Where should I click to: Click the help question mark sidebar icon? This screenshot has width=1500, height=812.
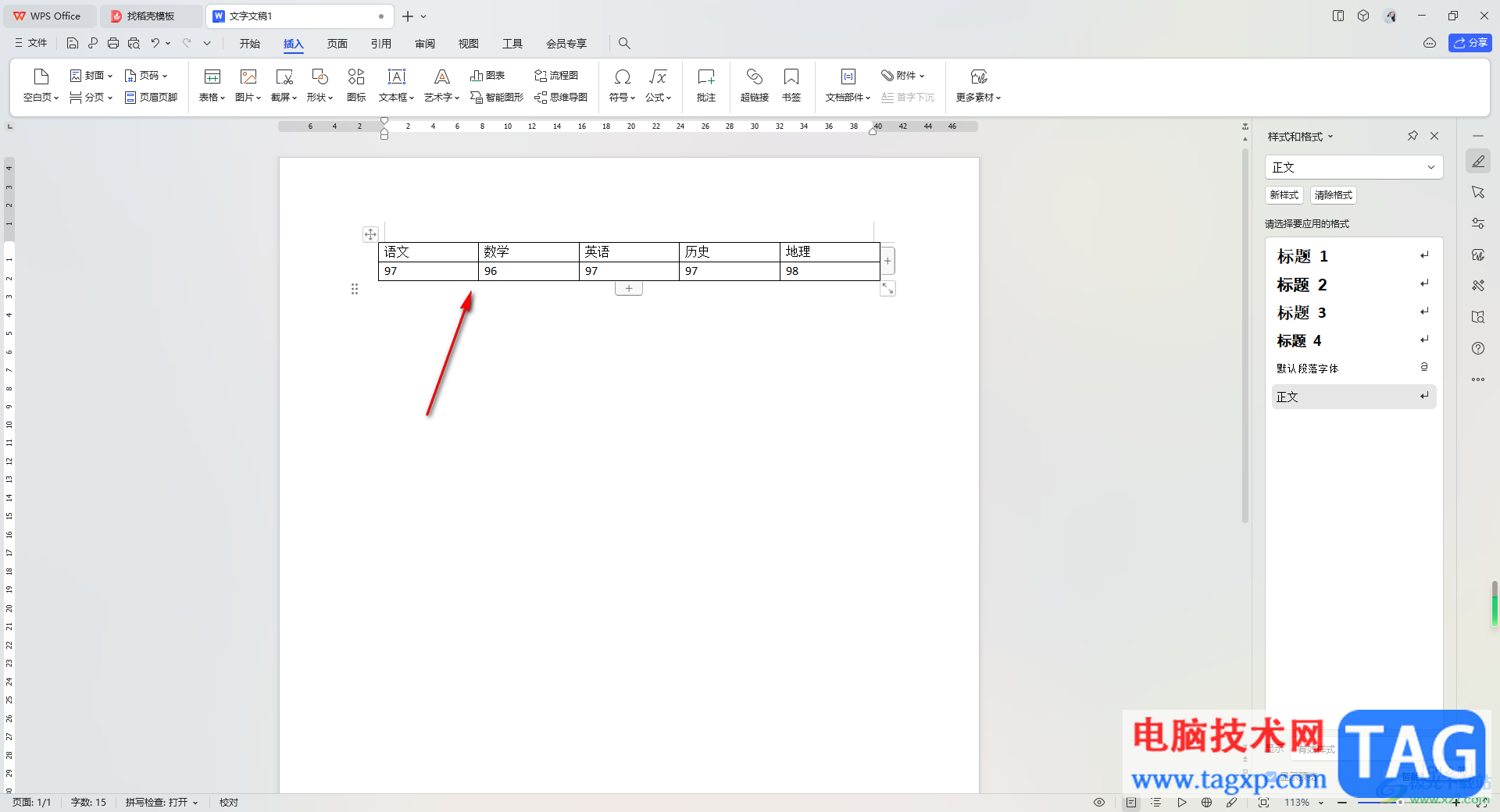pyautogui.click(x=1478, y=348)
